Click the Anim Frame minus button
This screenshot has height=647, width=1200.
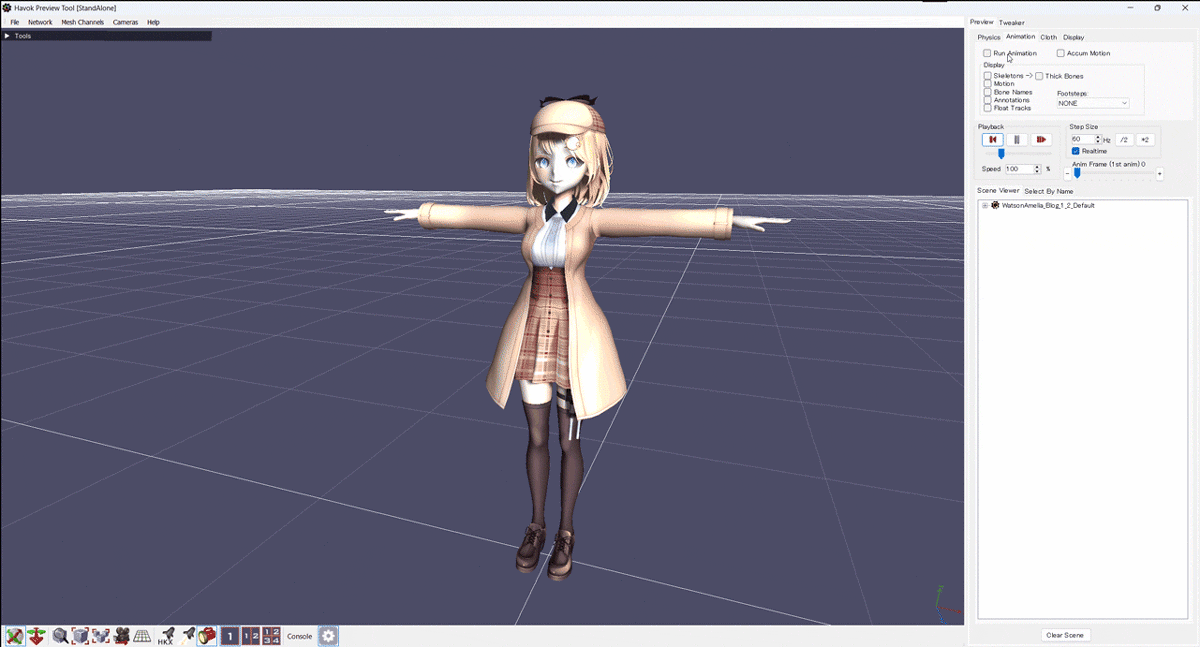click(x=1067, y=174)
